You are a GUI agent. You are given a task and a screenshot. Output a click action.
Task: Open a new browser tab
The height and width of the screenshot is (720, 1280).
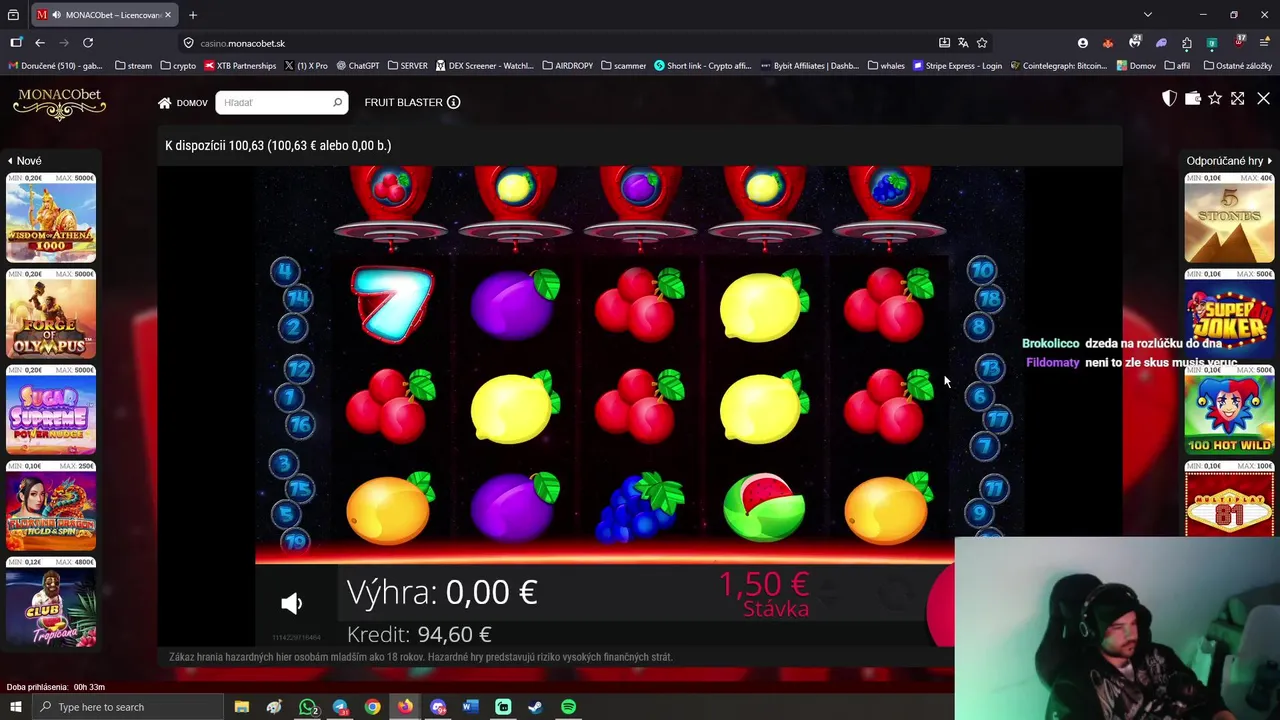pyautogui.click(x=193, y=15)
